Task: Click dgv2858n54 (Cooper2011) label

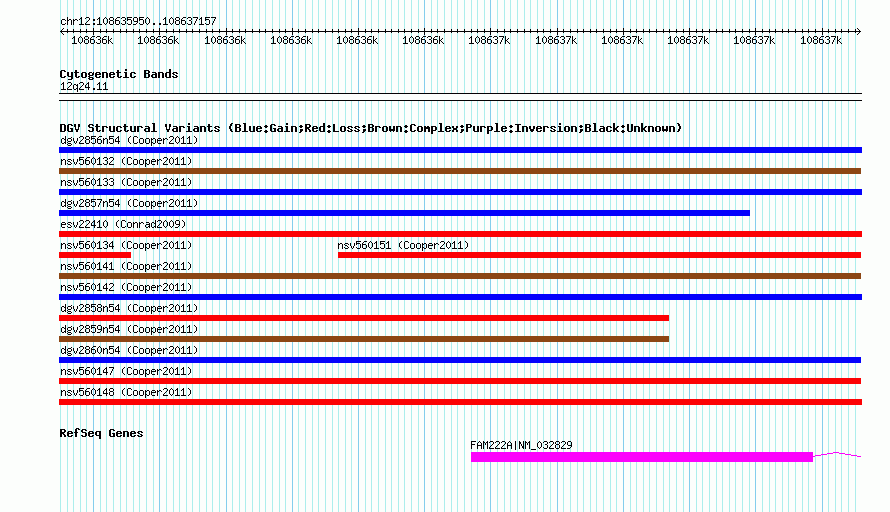Action: [129, 308]
